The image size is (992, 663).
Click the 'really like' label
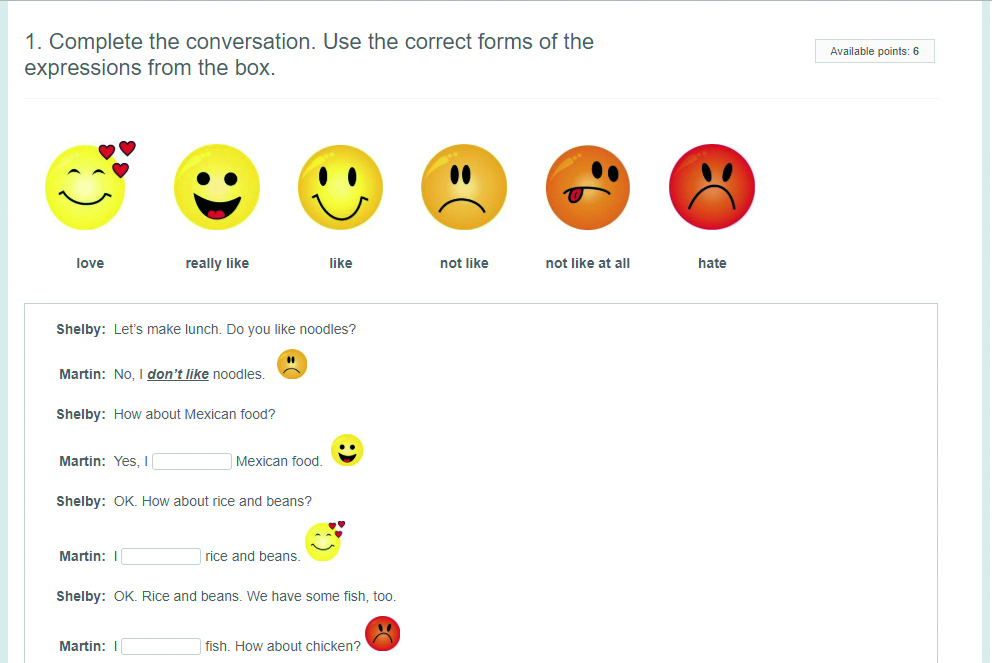point(217,263)
